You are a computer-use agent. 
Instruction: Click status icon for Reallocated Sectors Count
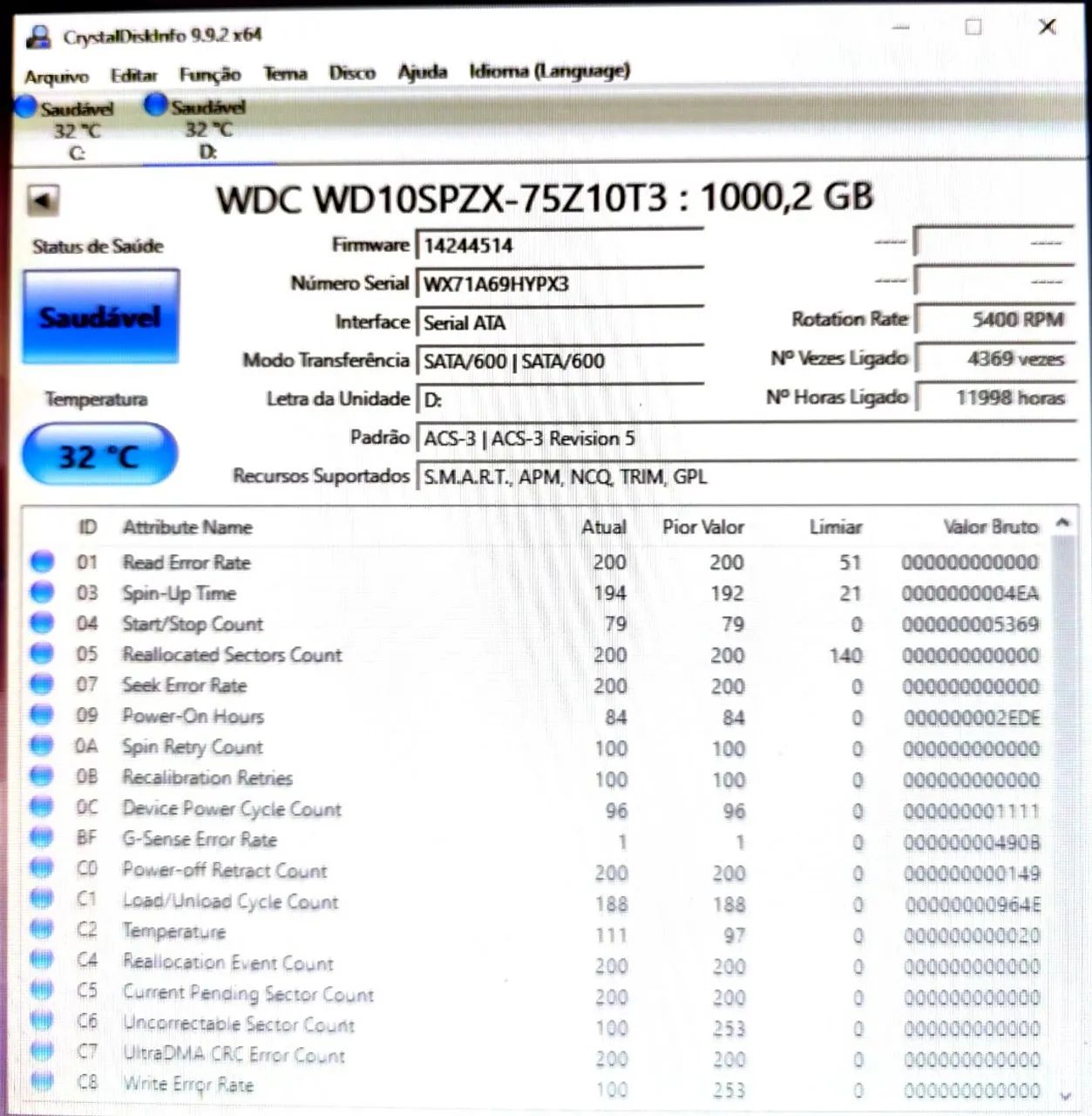(42, 653)
